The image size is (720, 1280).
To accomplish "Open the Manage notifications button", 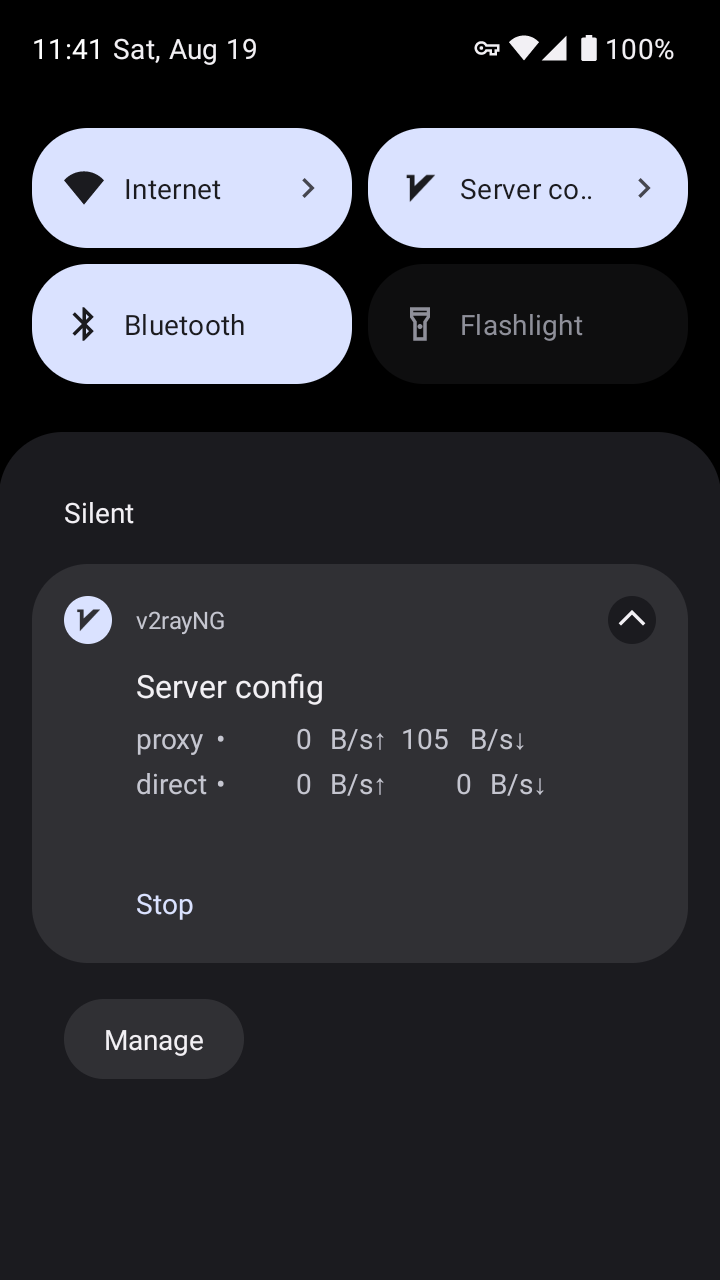I will [154, 1040].
